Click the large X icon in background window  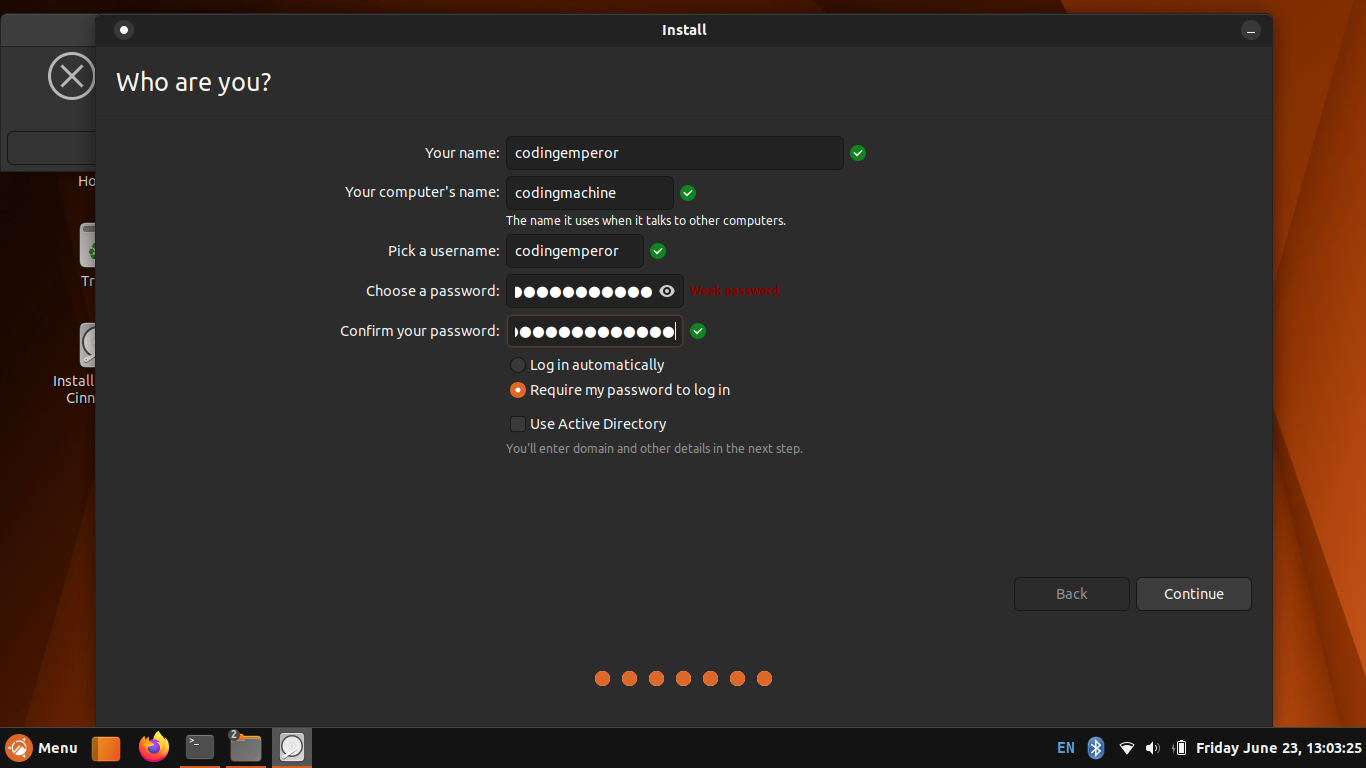pyautogui.click(x=72, y=76)
